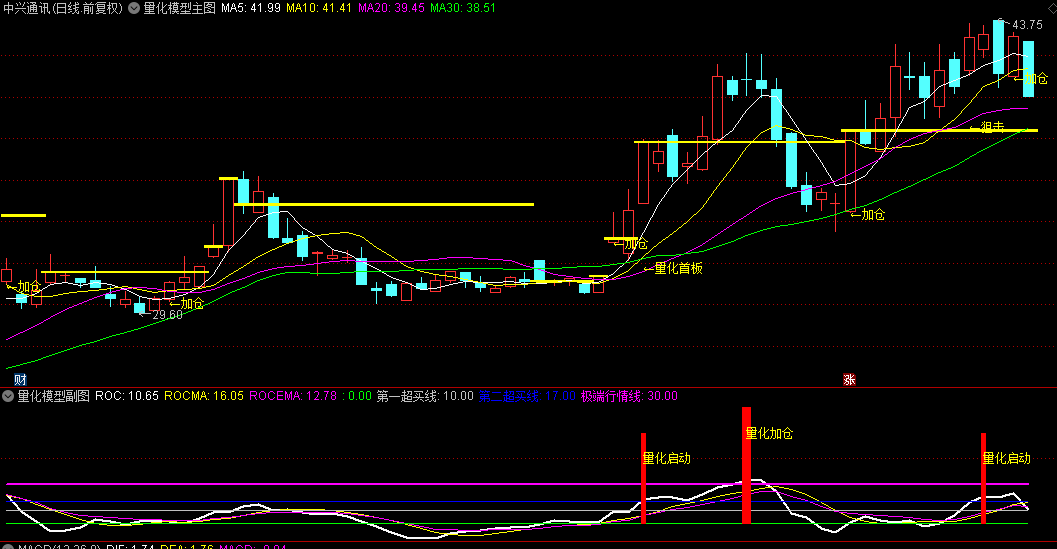Click the 量化首板 signal label
This screenshot has width=1057, height=549.
(x=673, y=268)
